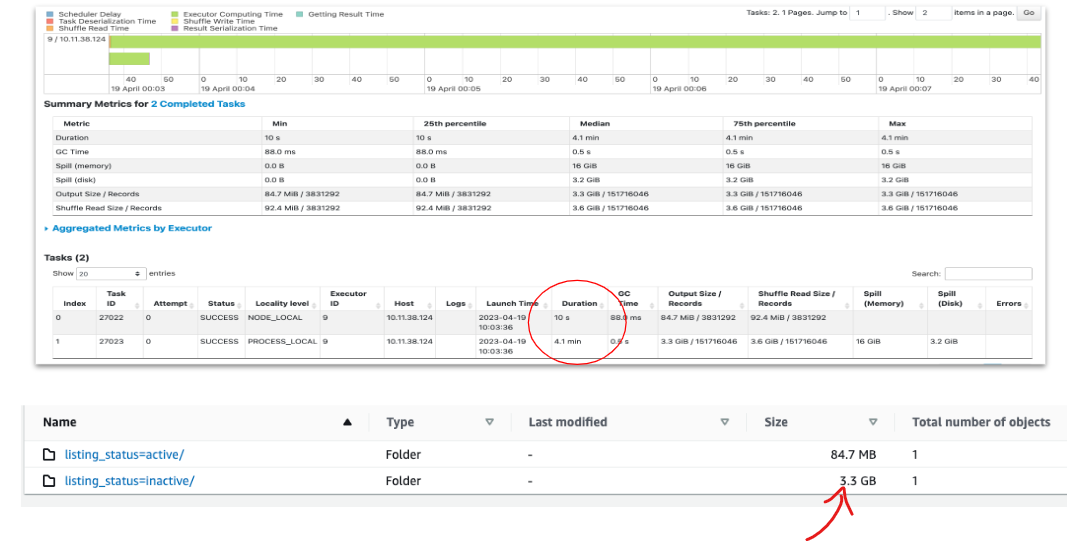Toggle Scheduler Delay legend color box

[x=50, y=14]
